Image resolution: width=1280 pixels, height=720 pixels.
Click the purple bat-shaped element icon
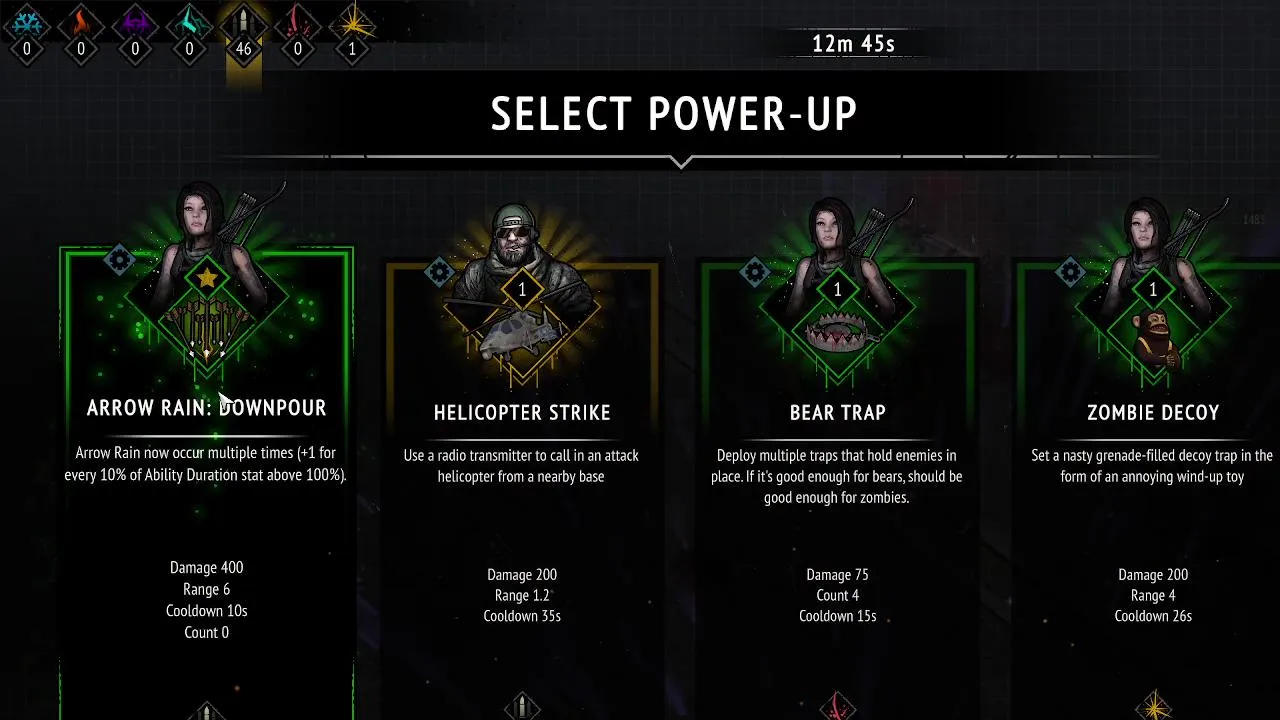(x=135, y=21)
